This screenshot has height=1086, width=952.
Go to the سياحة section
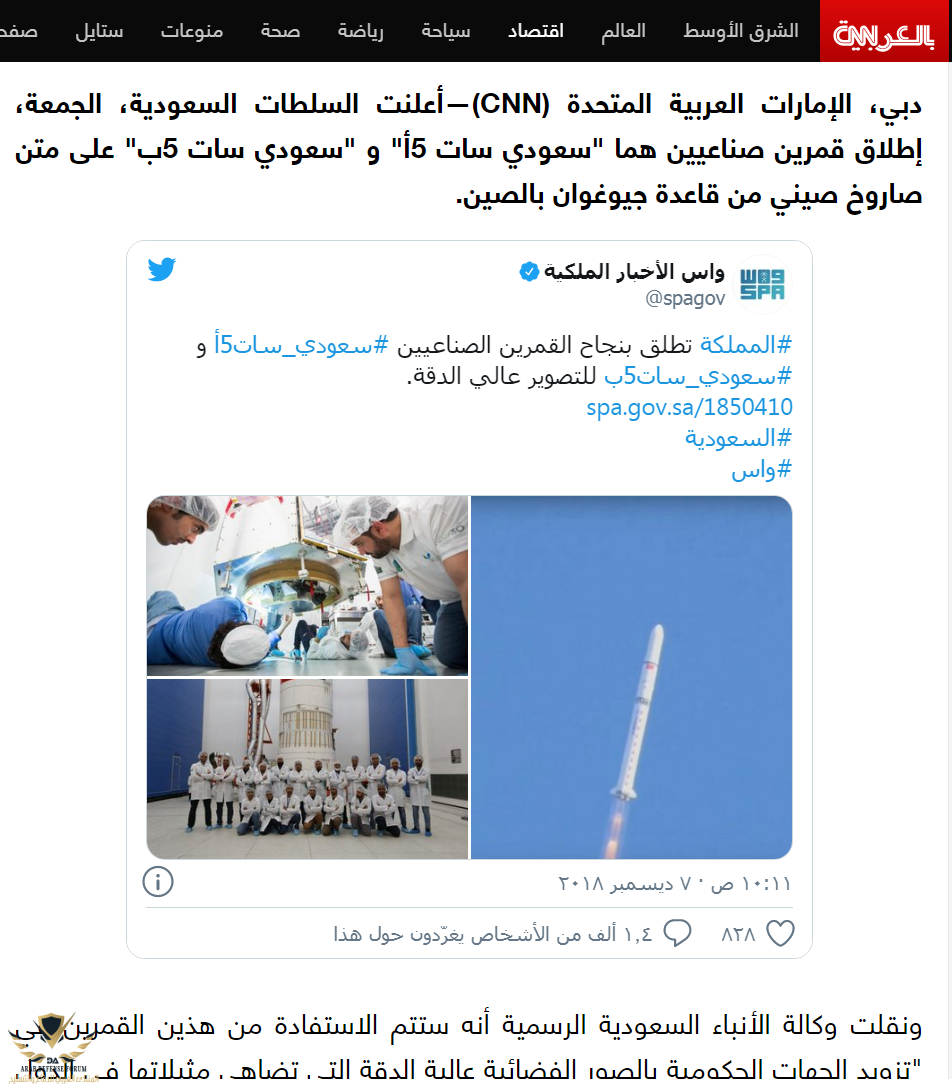point(446,31)
